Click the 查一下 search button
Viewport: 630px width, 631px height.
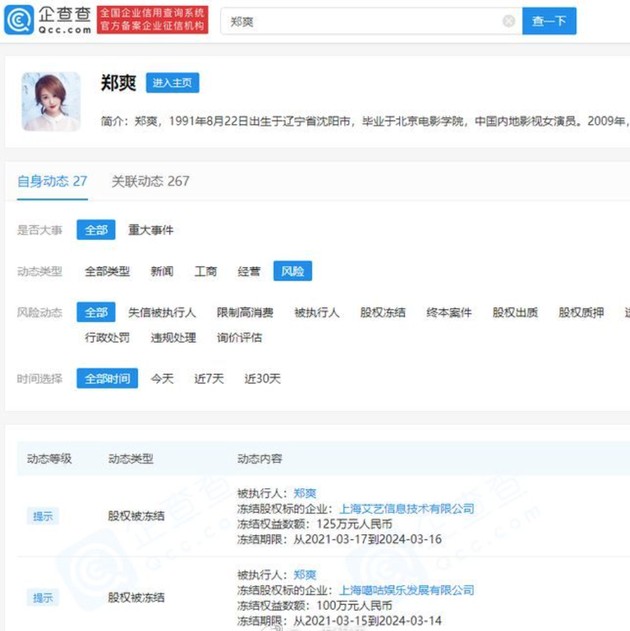[549, 21]
